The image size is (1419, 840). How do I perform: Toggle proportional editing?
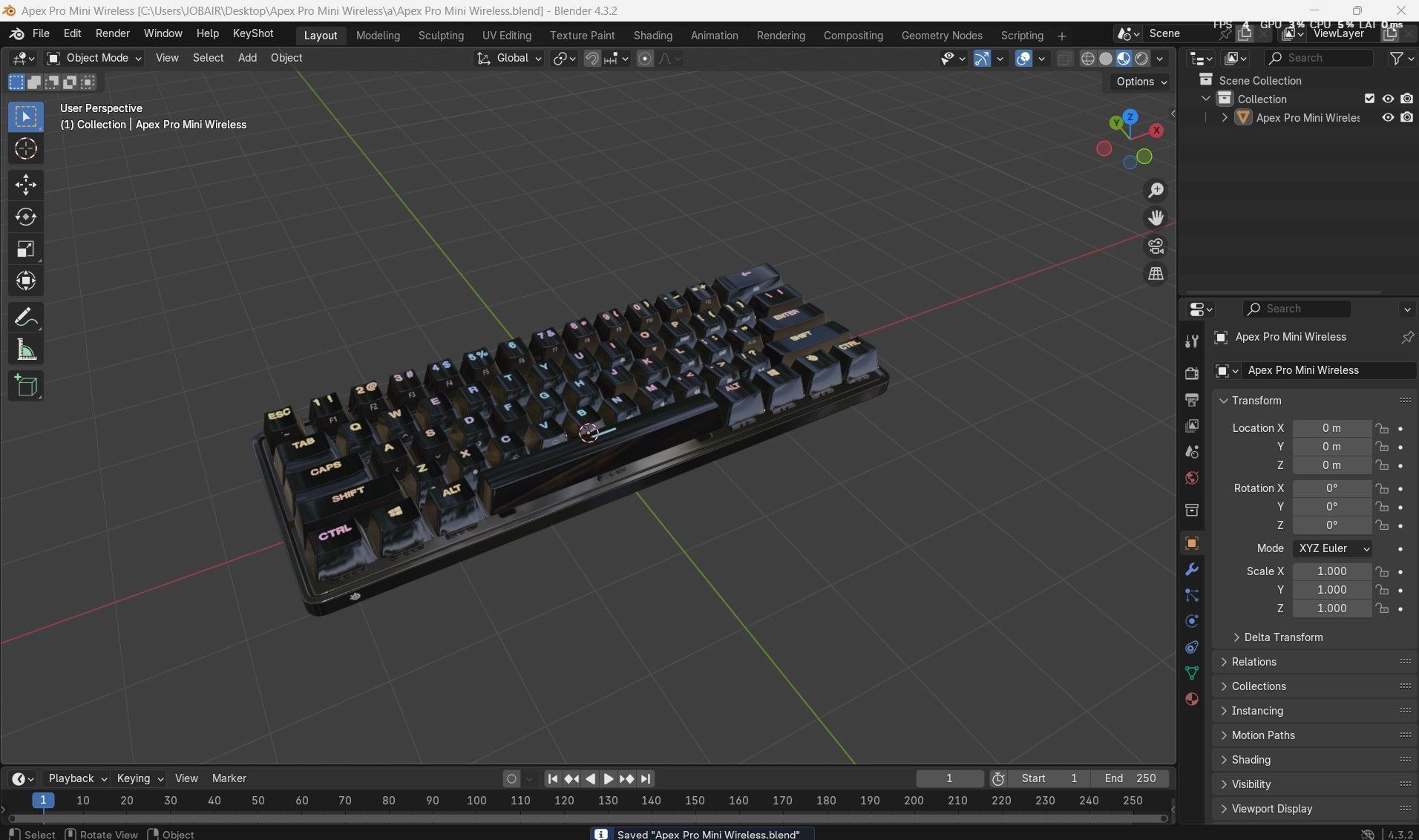645,59
